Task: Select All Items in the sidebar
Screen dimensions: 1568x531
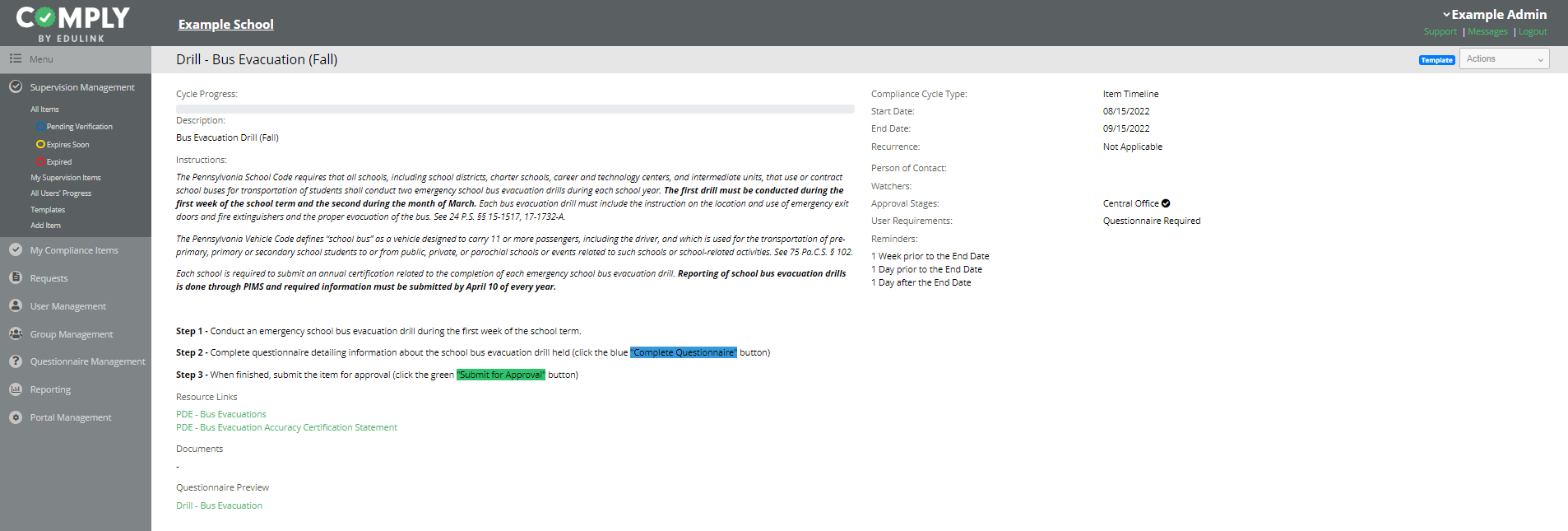Action: point(44,109)
